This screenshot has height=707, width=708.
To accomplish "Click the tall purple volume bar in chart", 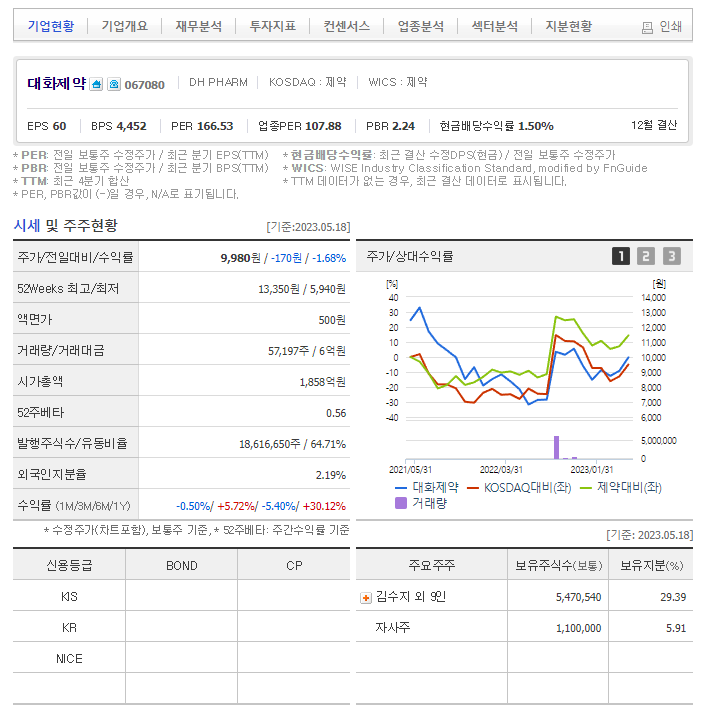I will coord(556,447).
